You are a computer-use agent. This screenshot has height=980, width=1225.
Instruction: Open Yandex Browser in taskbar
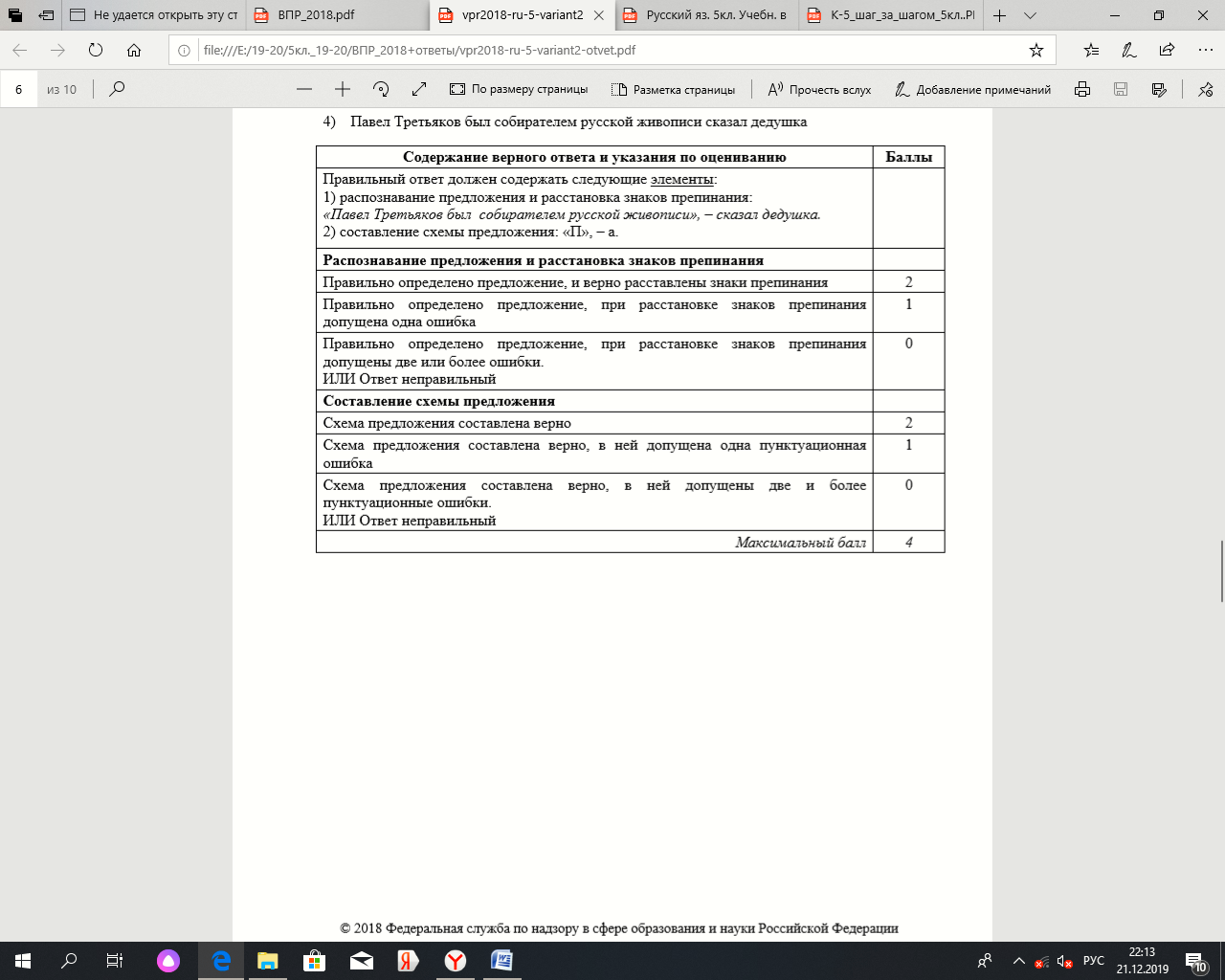tap(456, 961)
